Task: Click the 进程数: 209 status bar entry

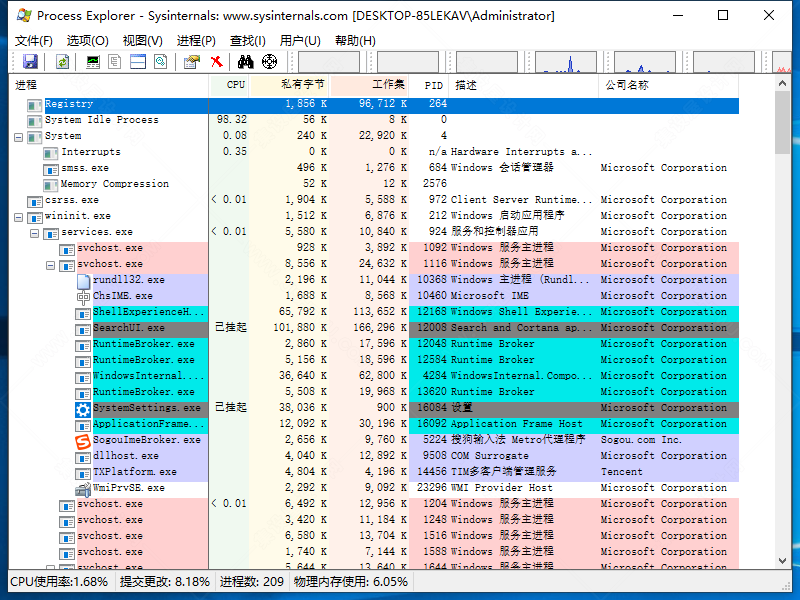Action: click(252, 582)
